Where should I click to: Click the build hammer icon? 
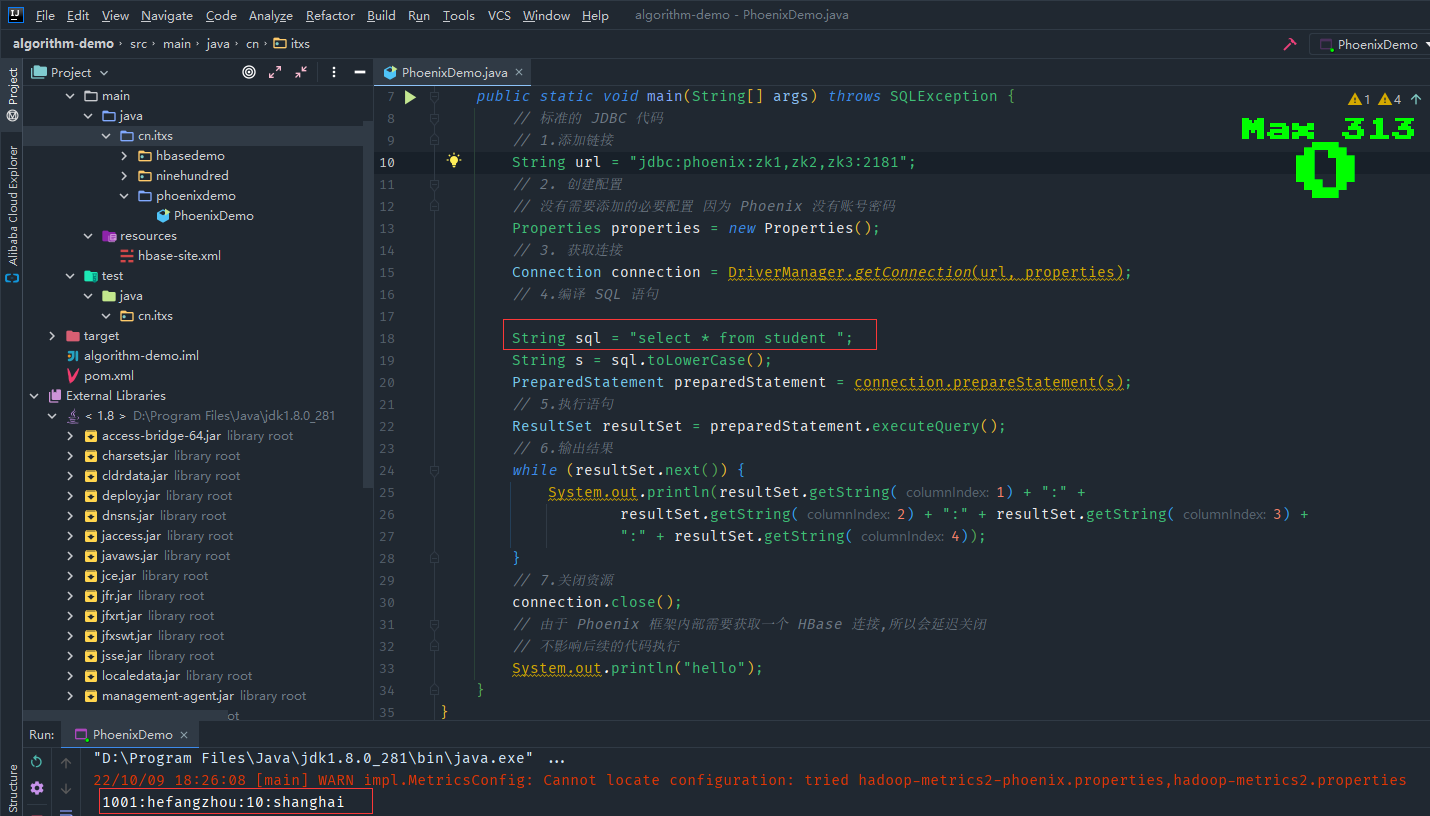point(1290,44)
